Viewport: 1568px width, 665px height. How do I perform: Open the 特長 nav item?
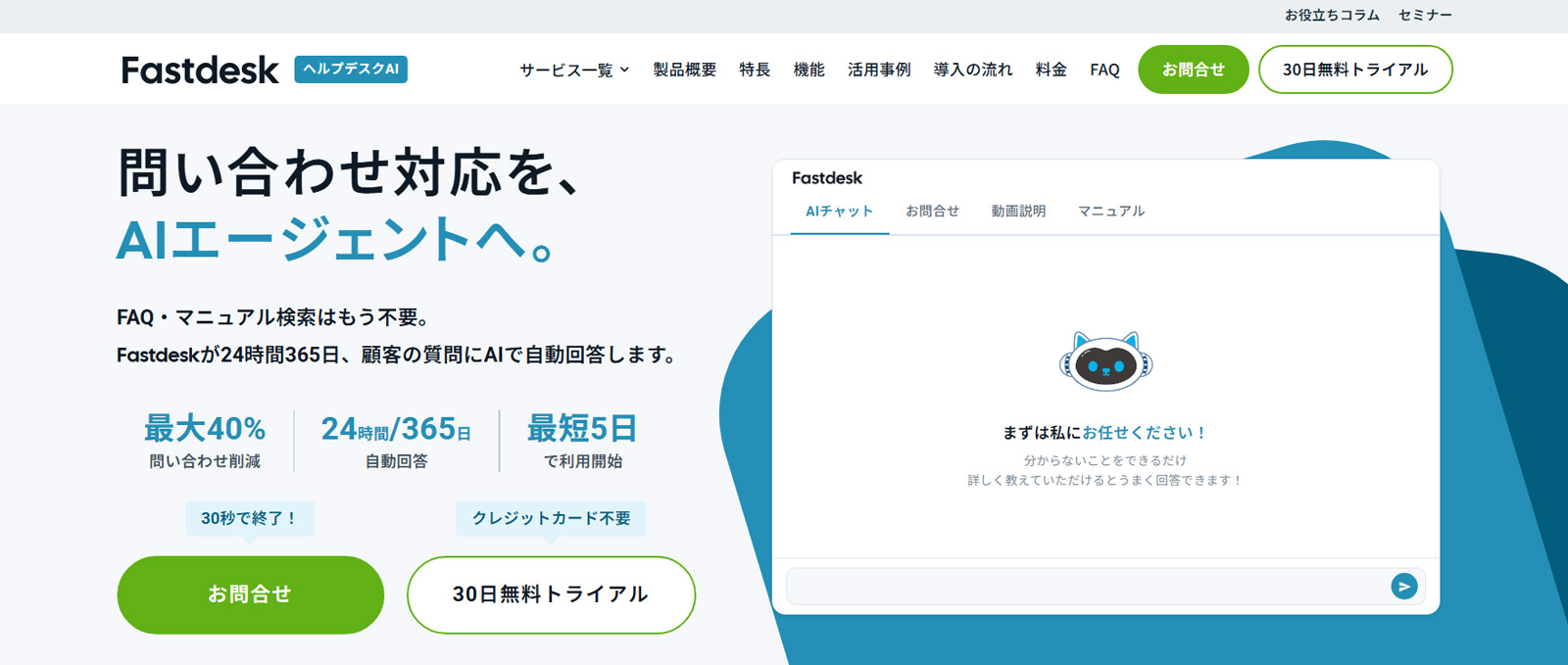755,70
